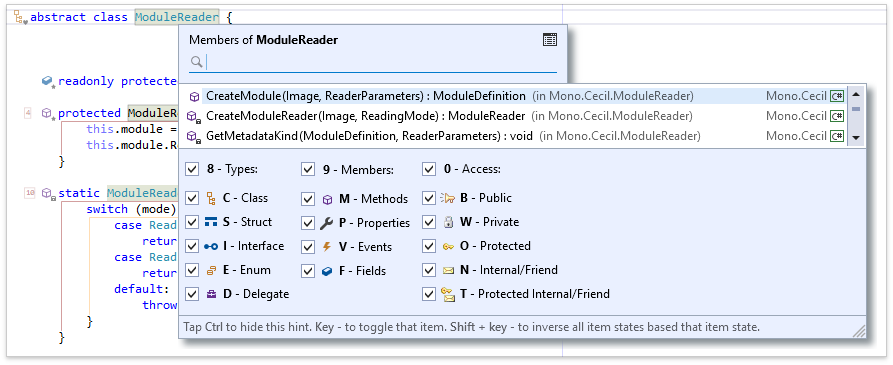Viewport: 893px width, 365px height.
Task: Click the Events lightning bolt icon
Action: point(327,247)
